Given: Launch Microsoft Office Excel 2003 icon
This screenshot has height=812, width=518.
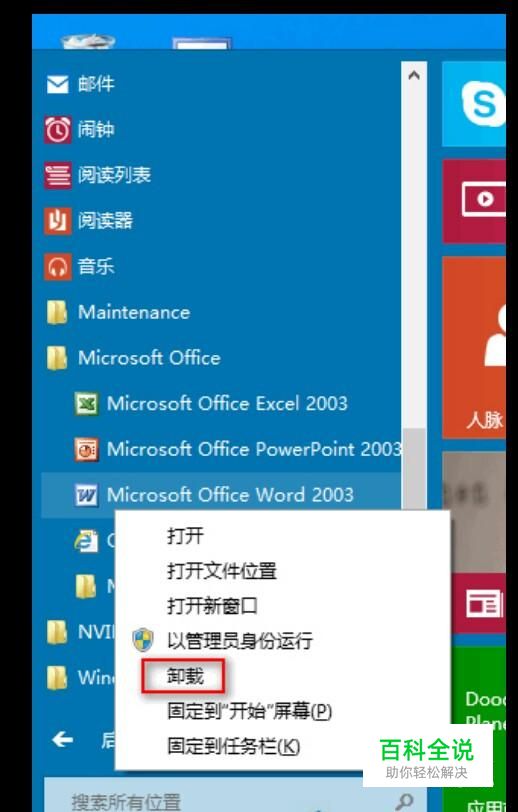Looking at the screenshot, I should point(86,403).
